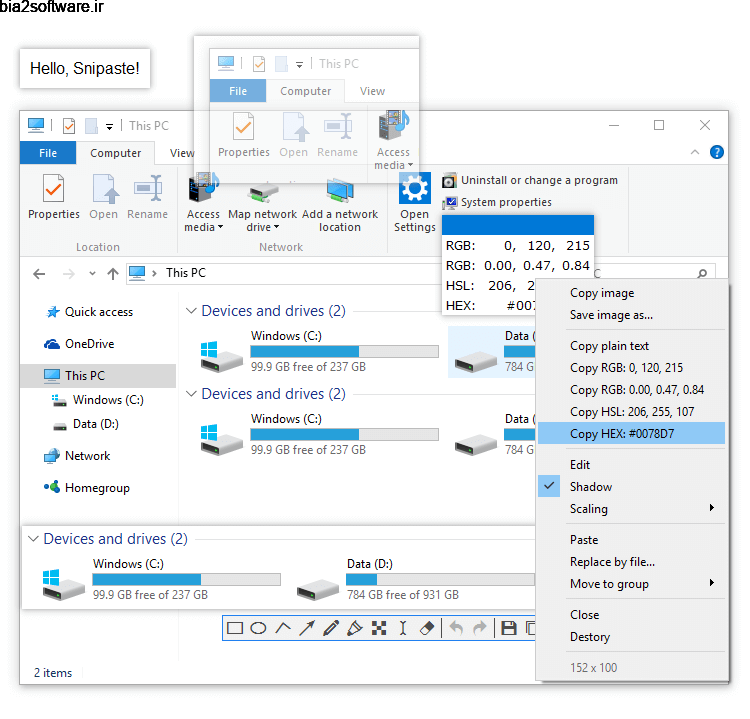Screen dimensions: 750x719
Task: Click the Save floppy disk icon
Action: (508, 628)
